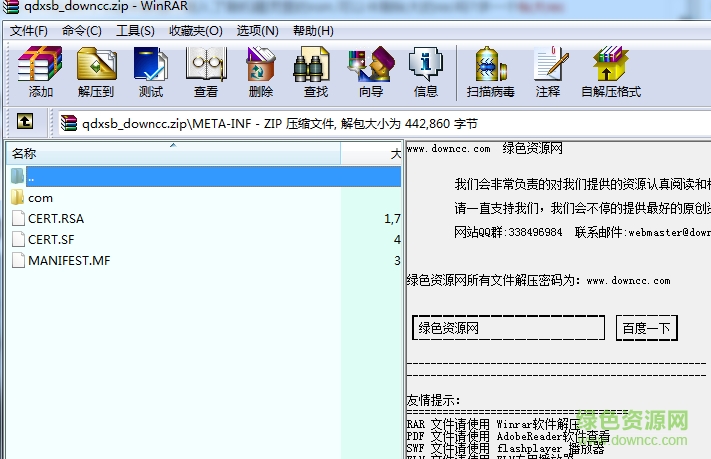Viewport: 711px width, 459px height.
Task: Go up one folder level button
Action: (25, 123)
